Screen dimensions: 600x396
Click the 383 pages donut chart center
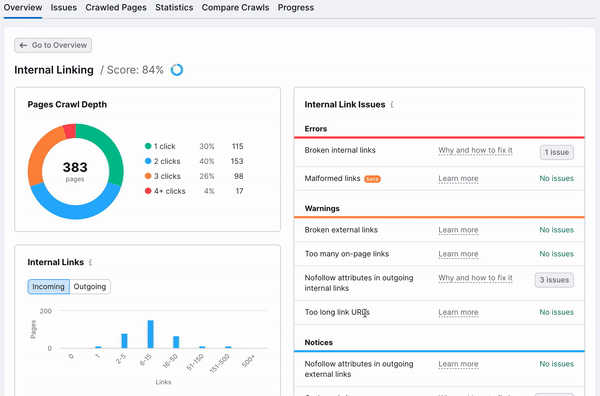coord(75,171)
